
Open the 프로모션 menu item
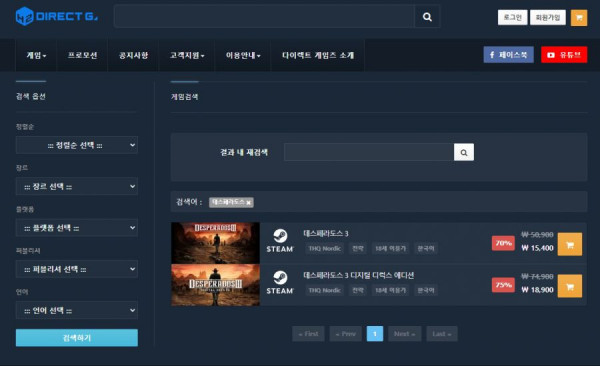click(82, 55)
